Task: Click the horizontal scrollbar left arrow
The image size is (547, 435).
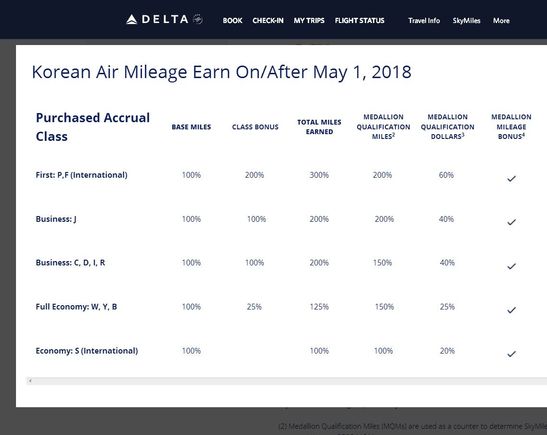Action: tap(30, 381)
